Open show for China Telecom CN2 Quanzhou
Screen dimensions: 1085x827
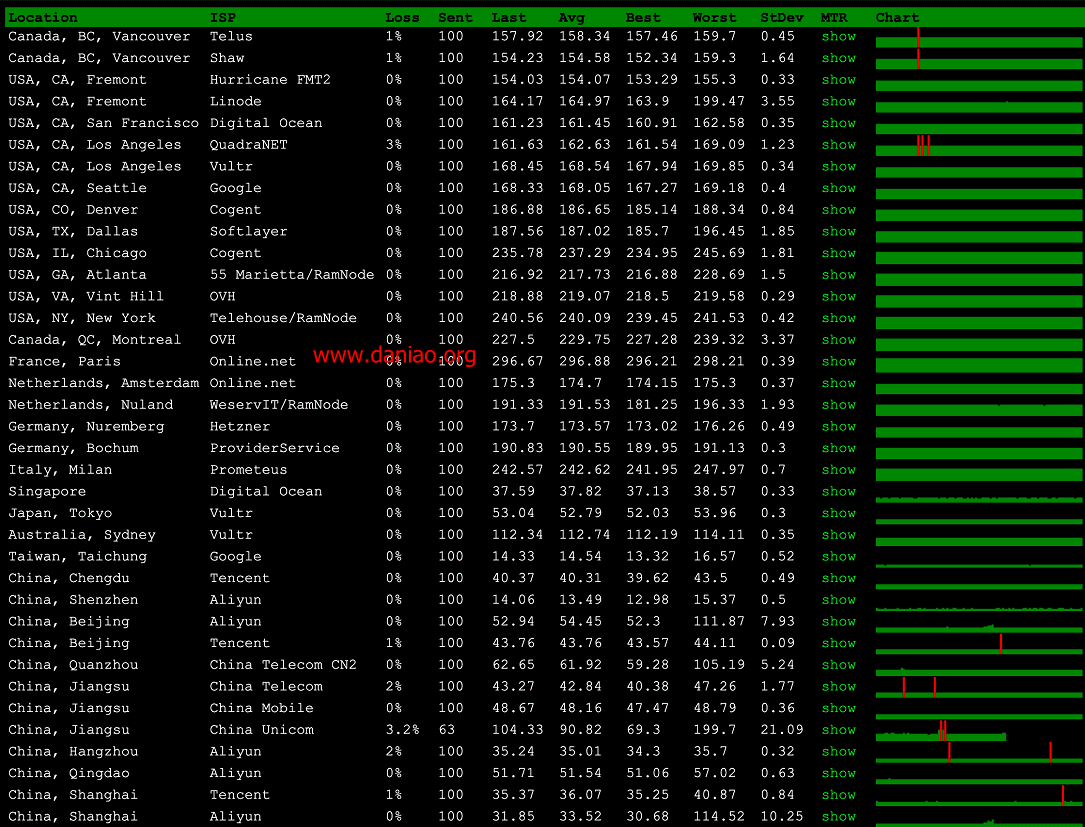[x=839, y=665]
